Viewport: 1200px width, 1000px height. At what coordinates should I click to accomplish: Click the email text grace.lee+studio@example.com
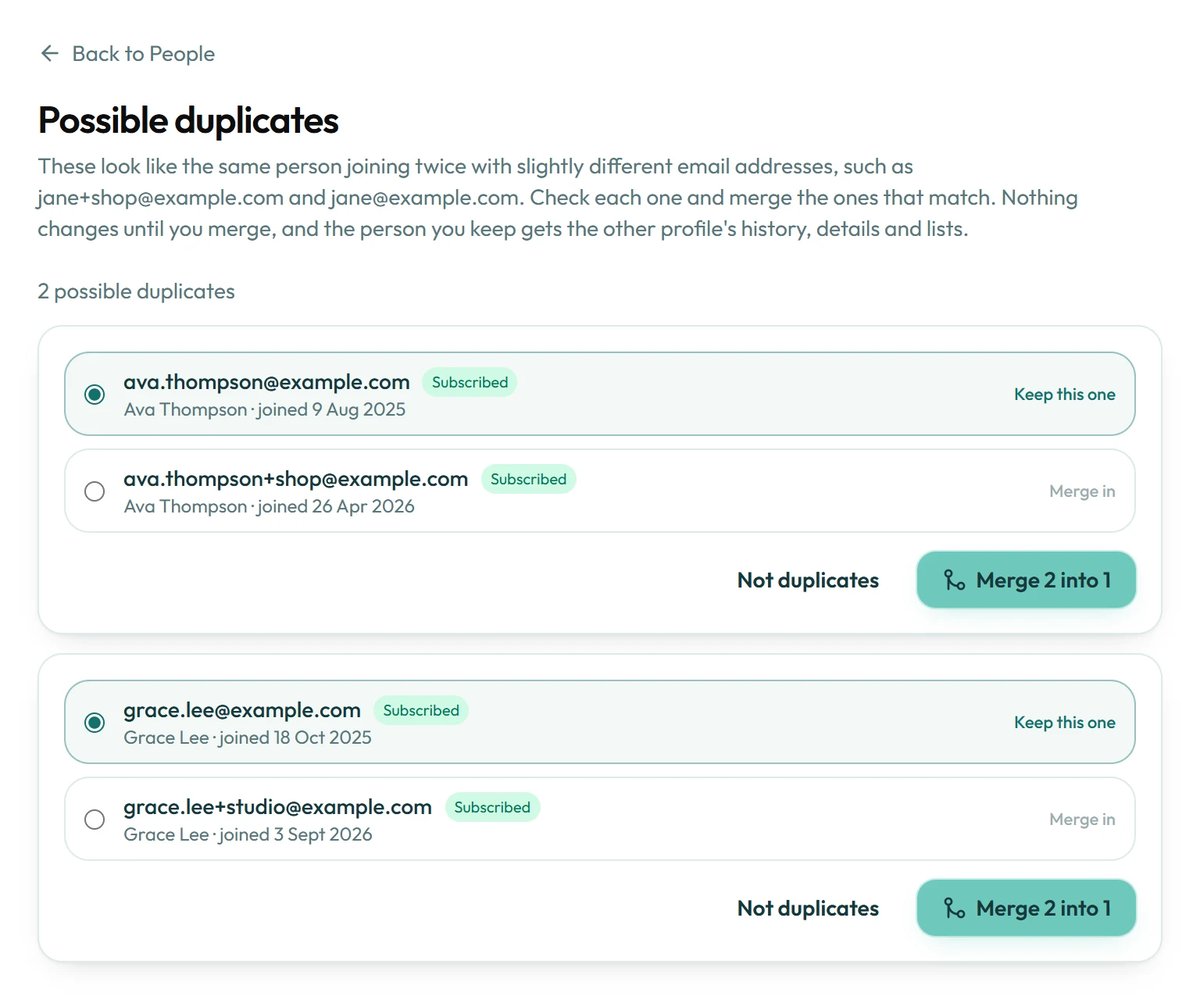tap(278, 807)
